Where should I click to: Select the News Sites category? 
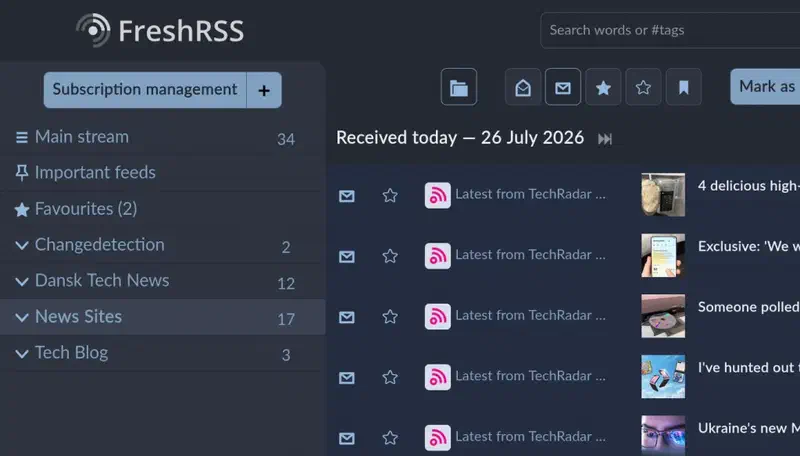pyautogui.click(x=78, y=317)
